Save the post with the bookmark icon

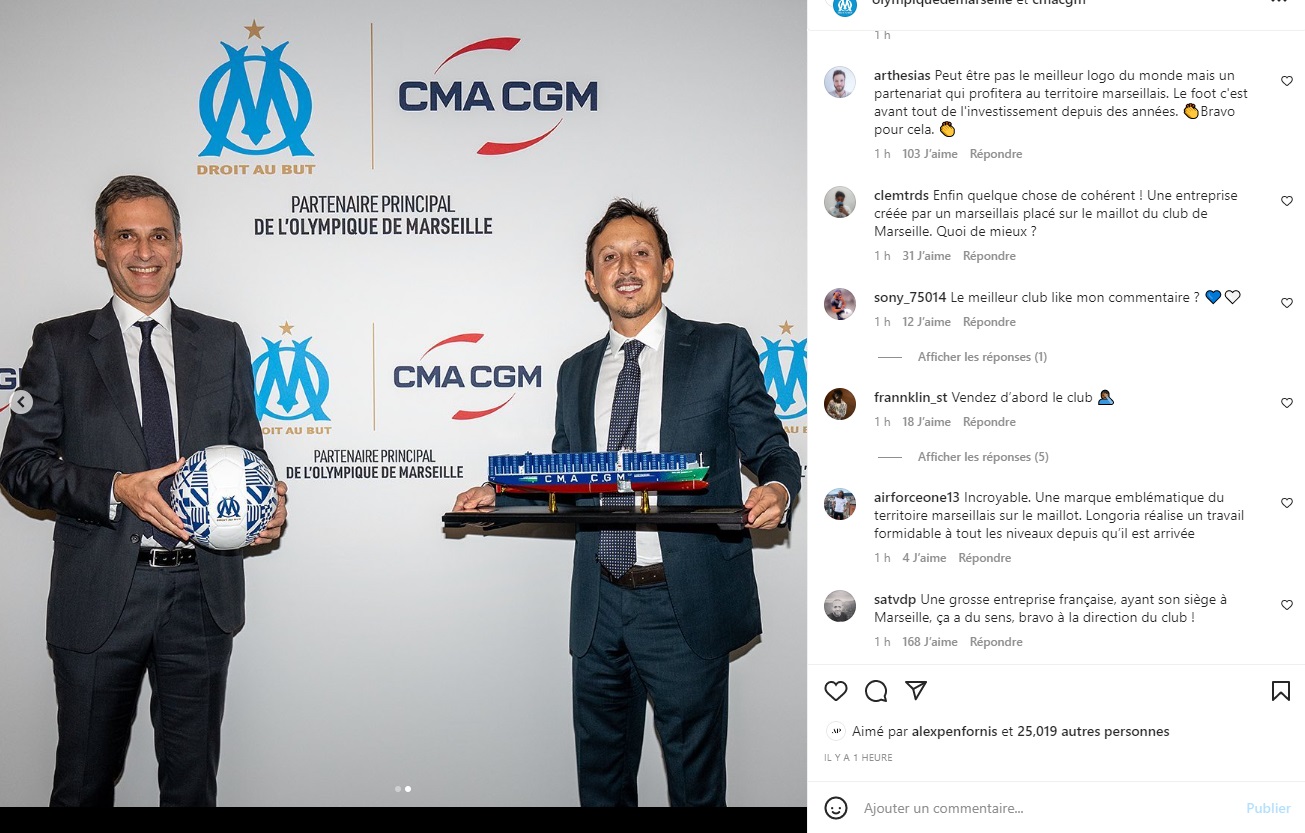1281,691
